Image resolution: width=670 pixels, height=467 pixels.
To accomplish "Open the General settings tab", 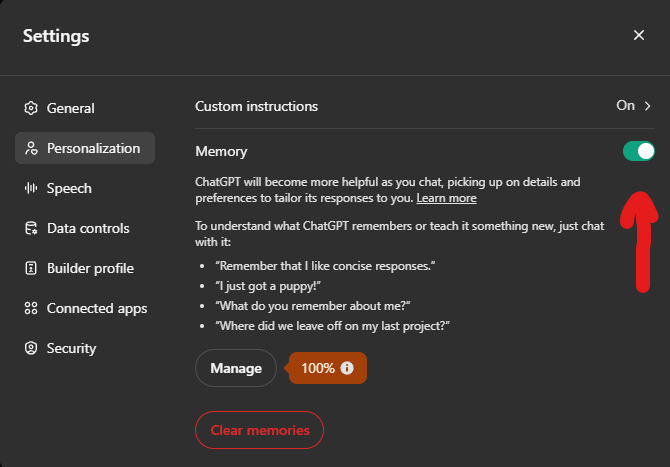I will (x=85, y=108).
